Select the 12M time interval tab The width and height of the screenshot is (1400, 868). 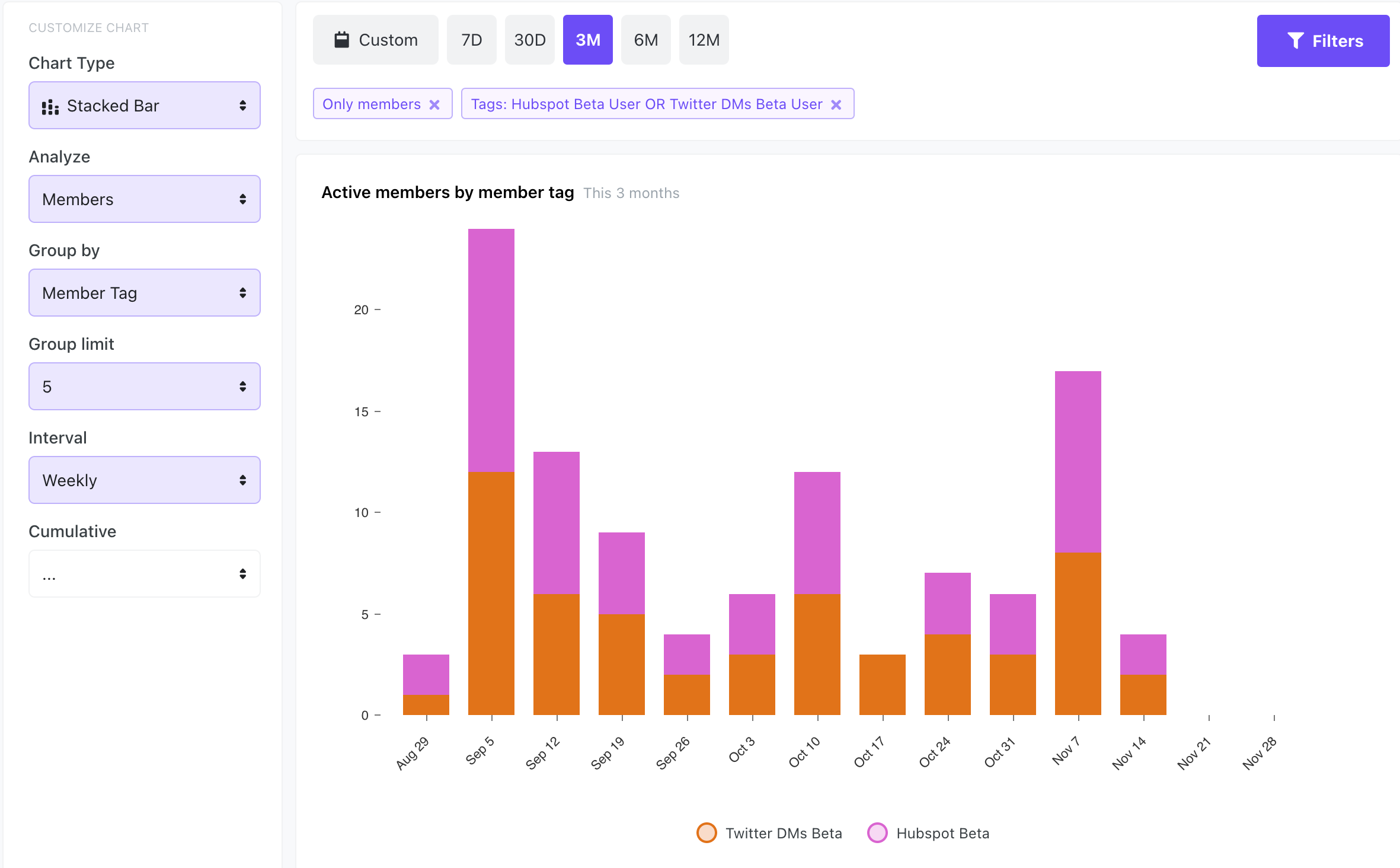[703, 40]
